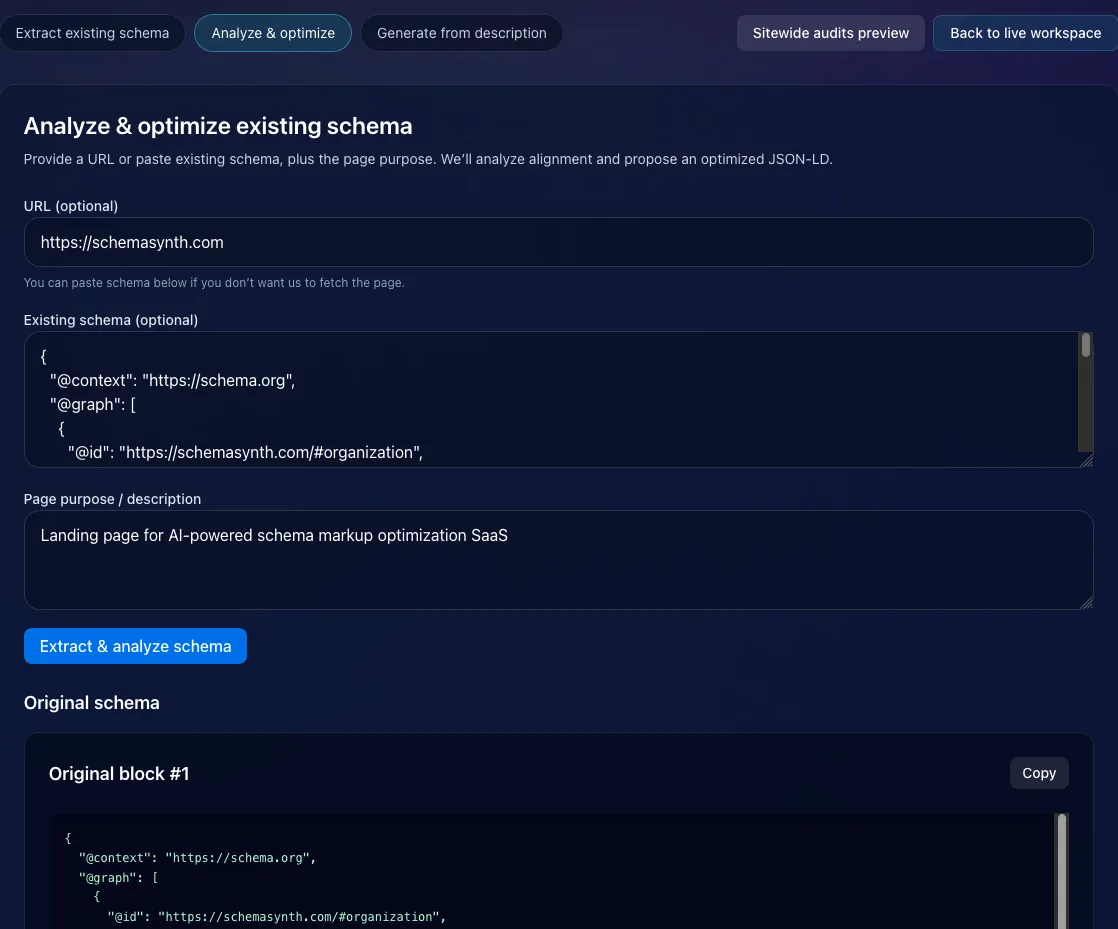Click Back to live workspace button
The width and height of the screenshot is (1118, 929).
coord(1025,33)
